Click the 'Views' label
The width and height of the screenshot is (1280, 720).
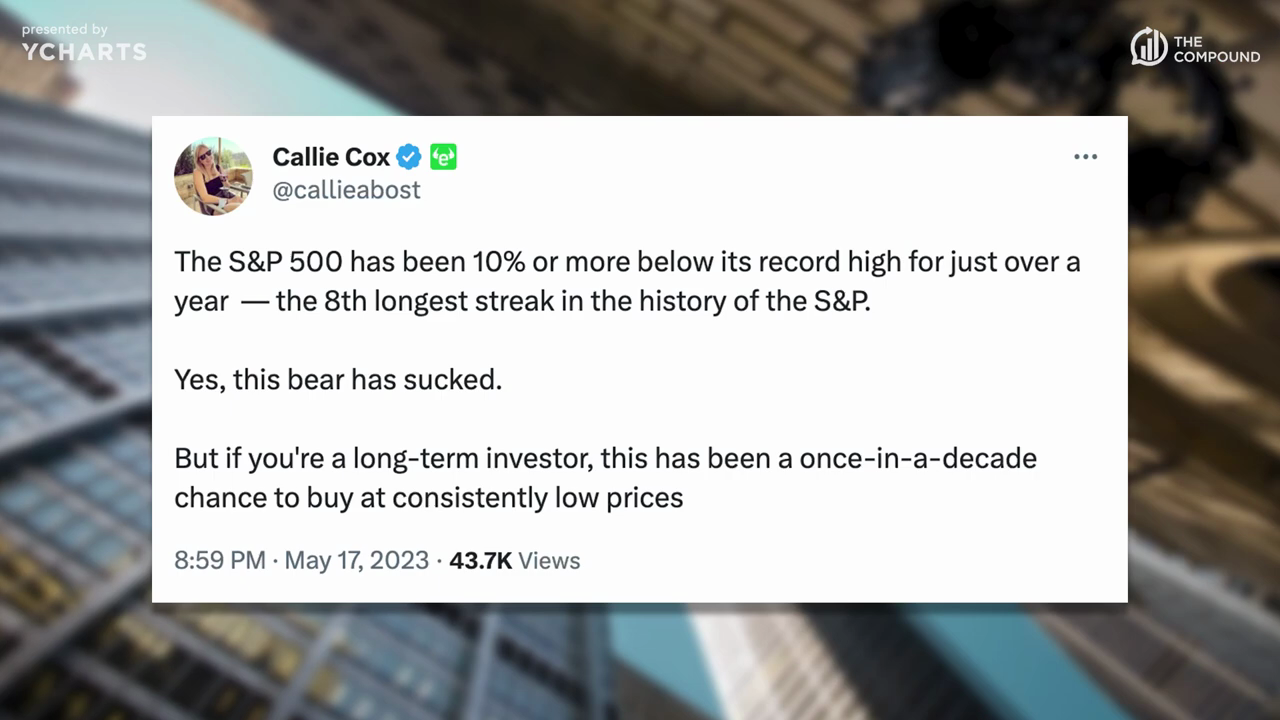coord(549,560)
